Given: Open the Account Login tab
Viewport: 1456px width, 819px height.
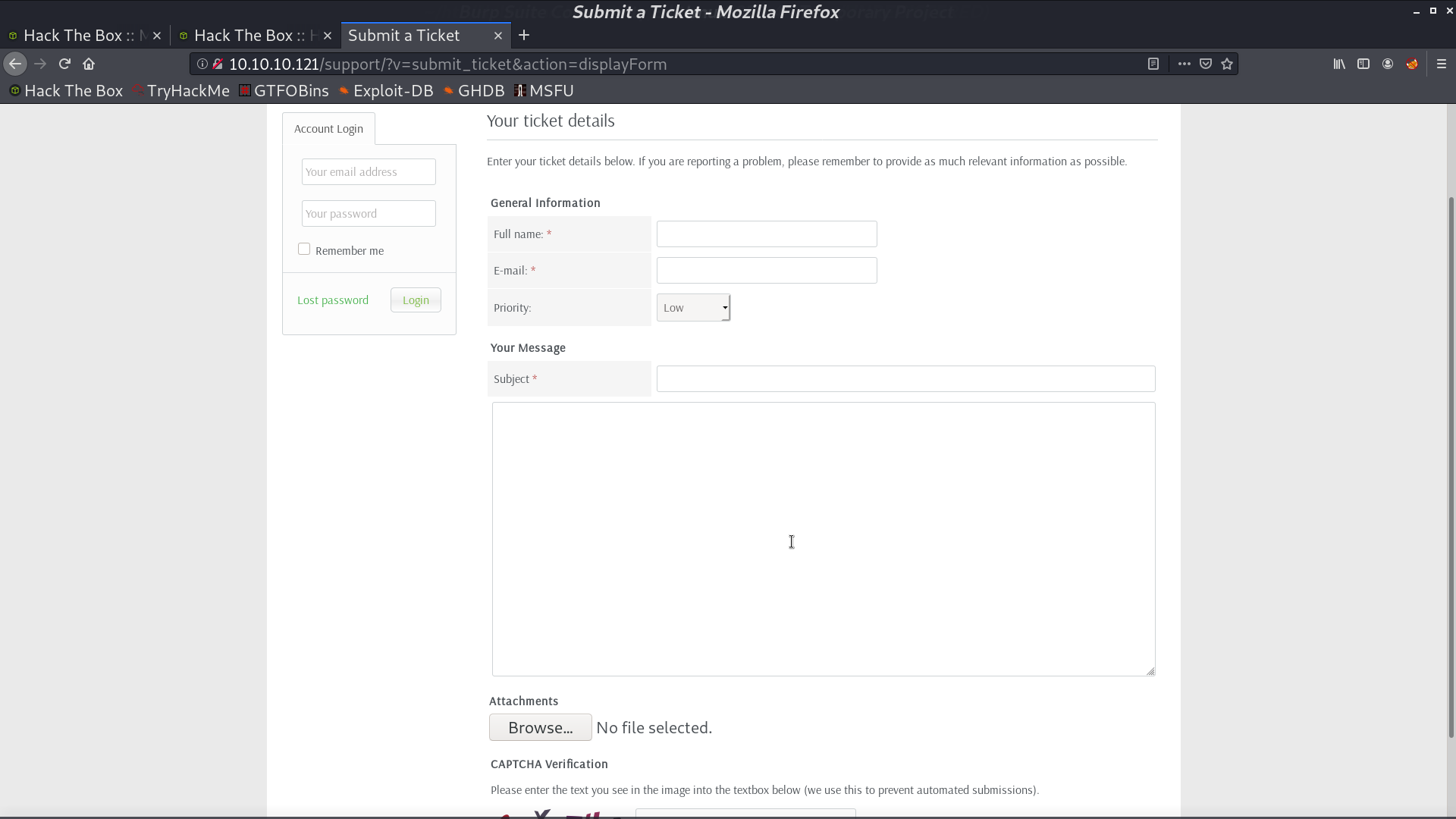Looking at the screenshot, I should pyautogui.click(x=328, y=129).
